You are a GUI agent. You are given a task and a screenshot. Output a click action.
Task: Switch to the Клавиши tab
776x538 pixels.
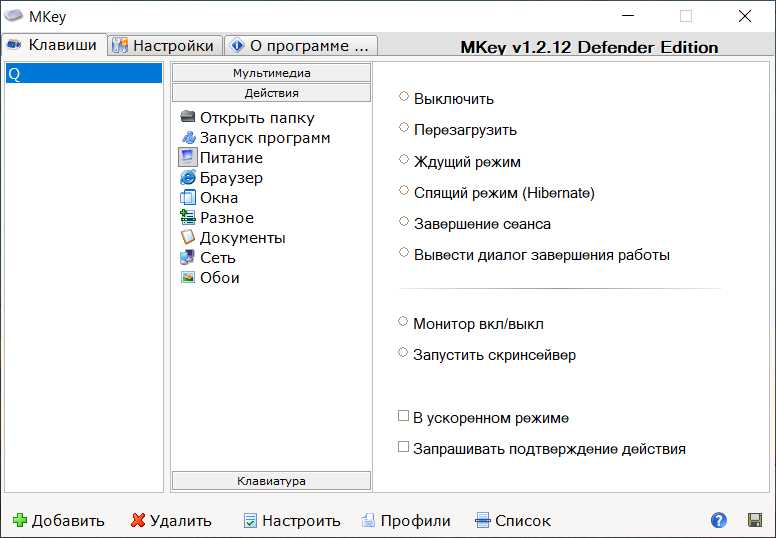coord(54,45)
